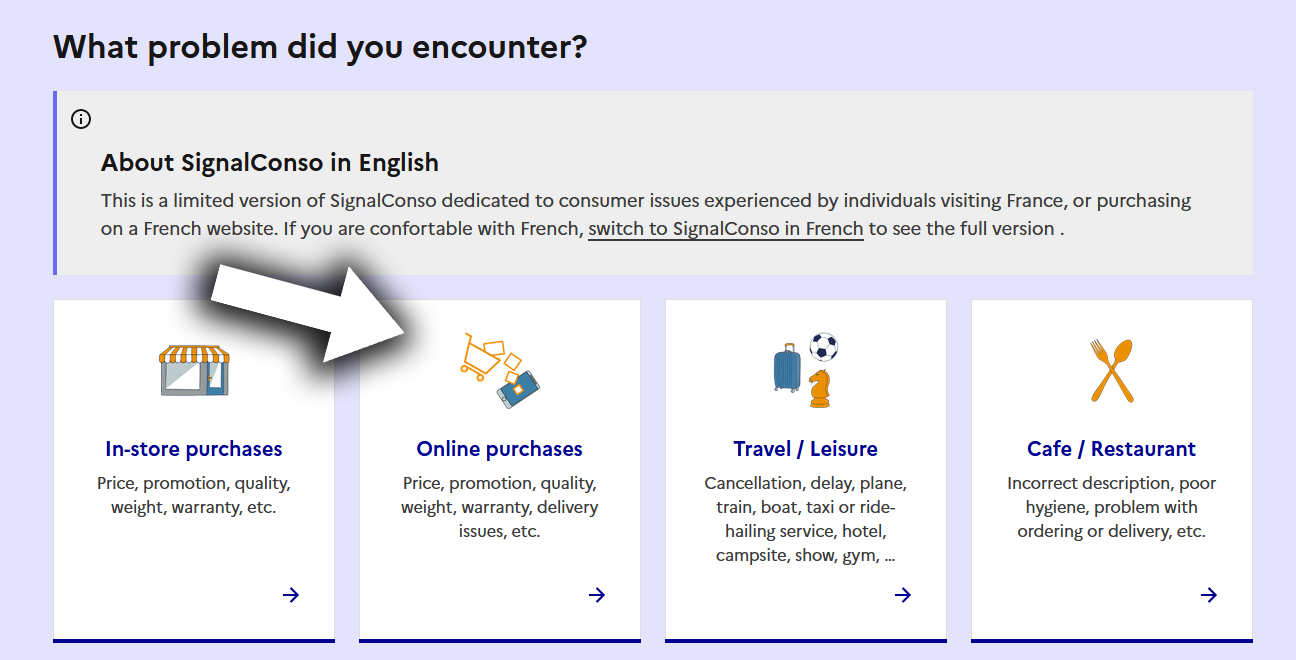This screenshot has width=1296, height=660.
Task: Click the arrow on the Cafe / Restaurant card
Action: (x=1209, y=595)
